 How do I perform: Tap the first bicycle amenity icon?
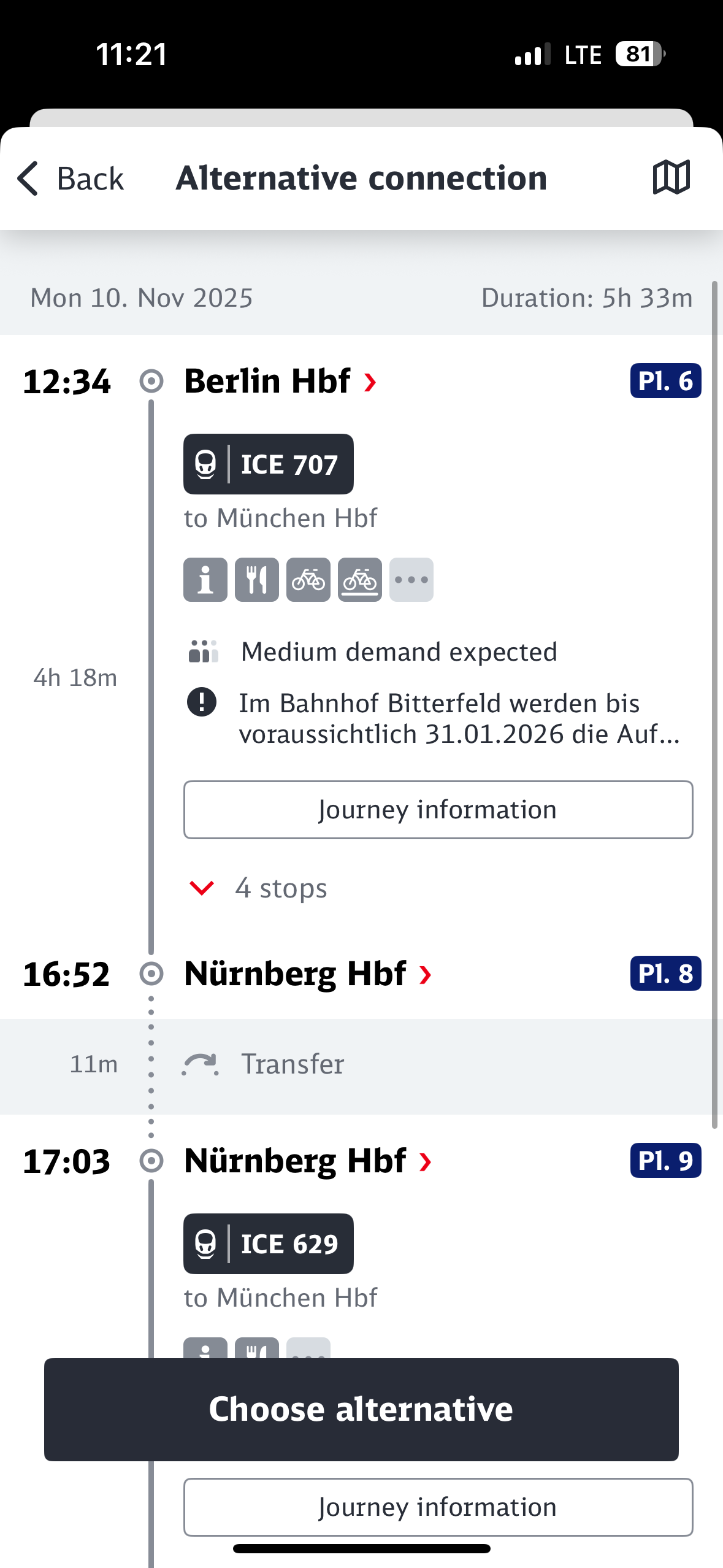pyautogui.click(x=308, y=580)
